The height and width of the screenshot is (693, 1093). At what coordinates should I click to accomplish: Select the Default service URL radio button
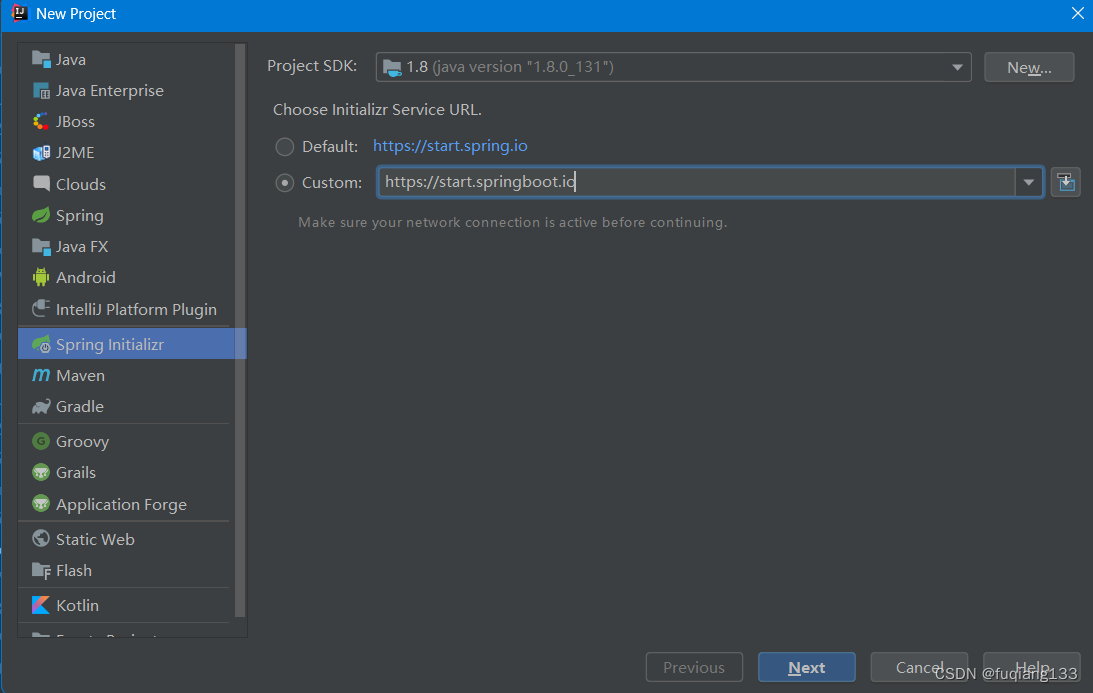click(x=284, y=146)
